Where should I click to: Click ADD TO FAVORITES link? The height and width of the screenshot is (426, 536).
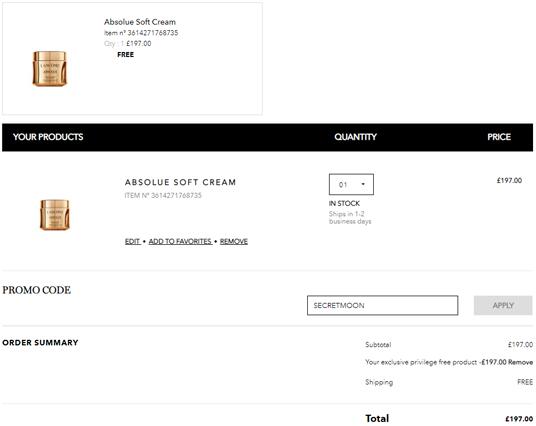point(180,241)
